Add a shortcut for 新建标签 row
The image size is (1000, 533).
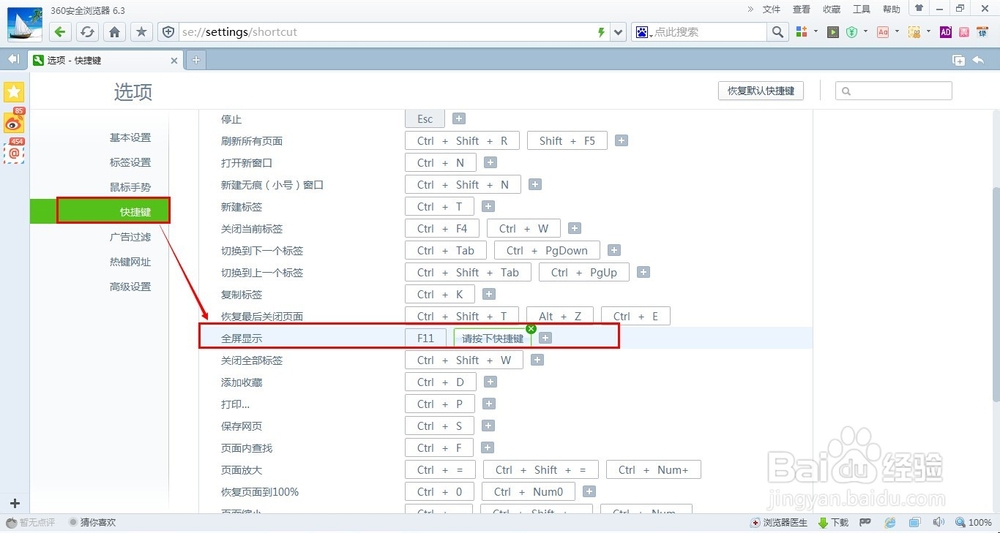point(488,206)
